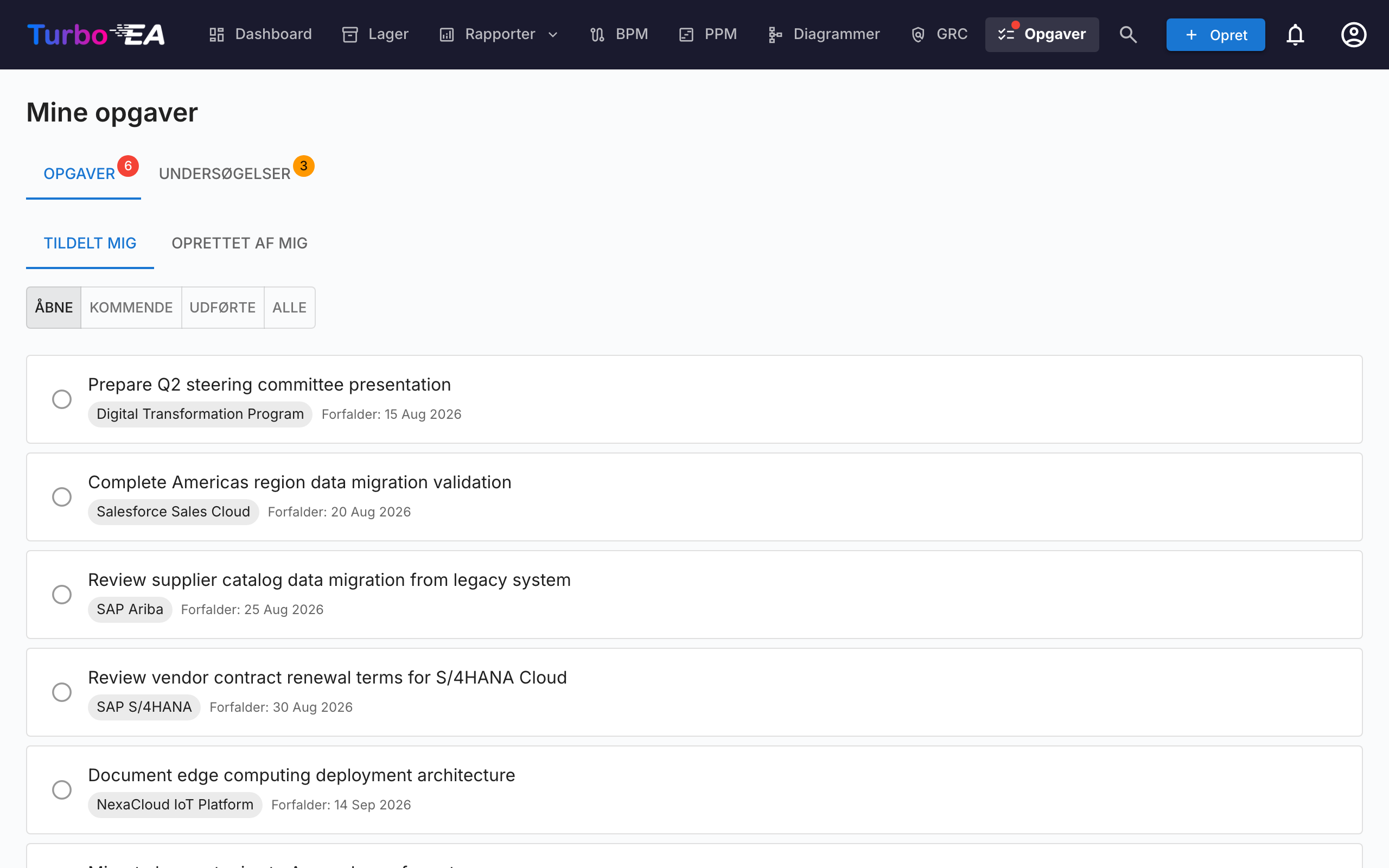This screenshot has width=1389, height=868.
Task: Click the Lager archive box icon
Action: [349, 34]
